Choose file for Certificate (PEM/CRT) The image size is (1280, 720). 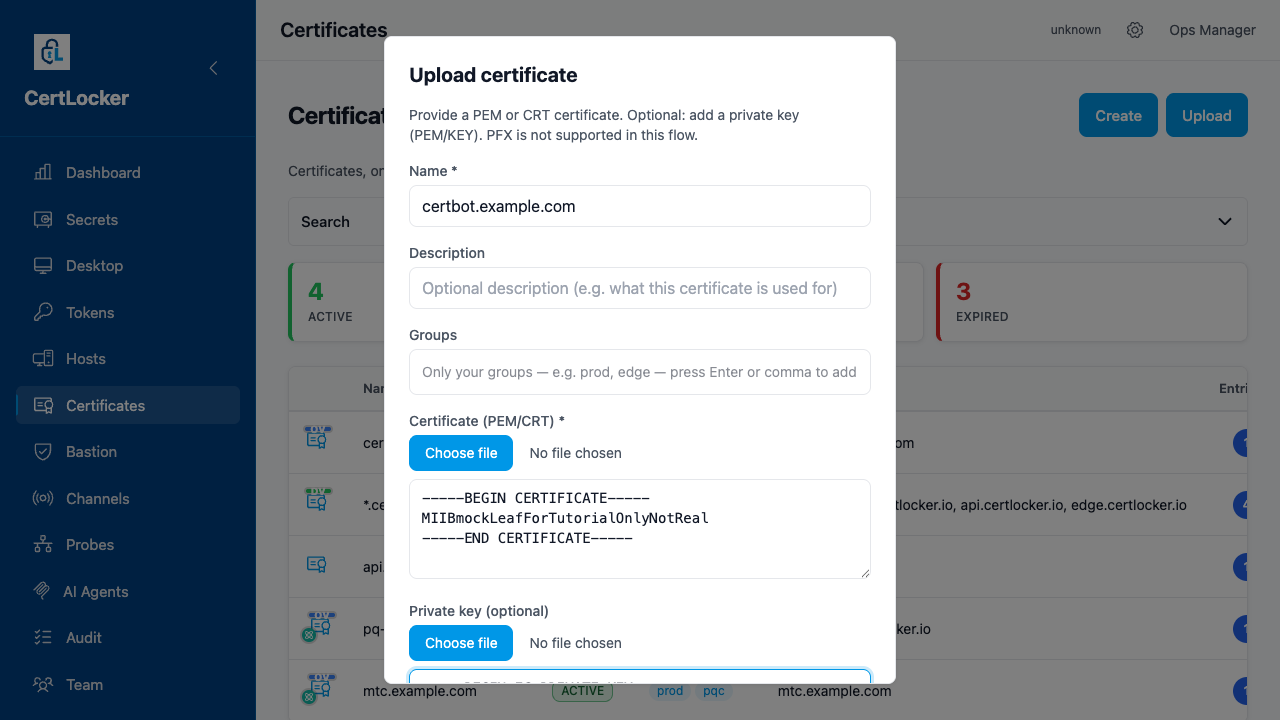[461, 453]
